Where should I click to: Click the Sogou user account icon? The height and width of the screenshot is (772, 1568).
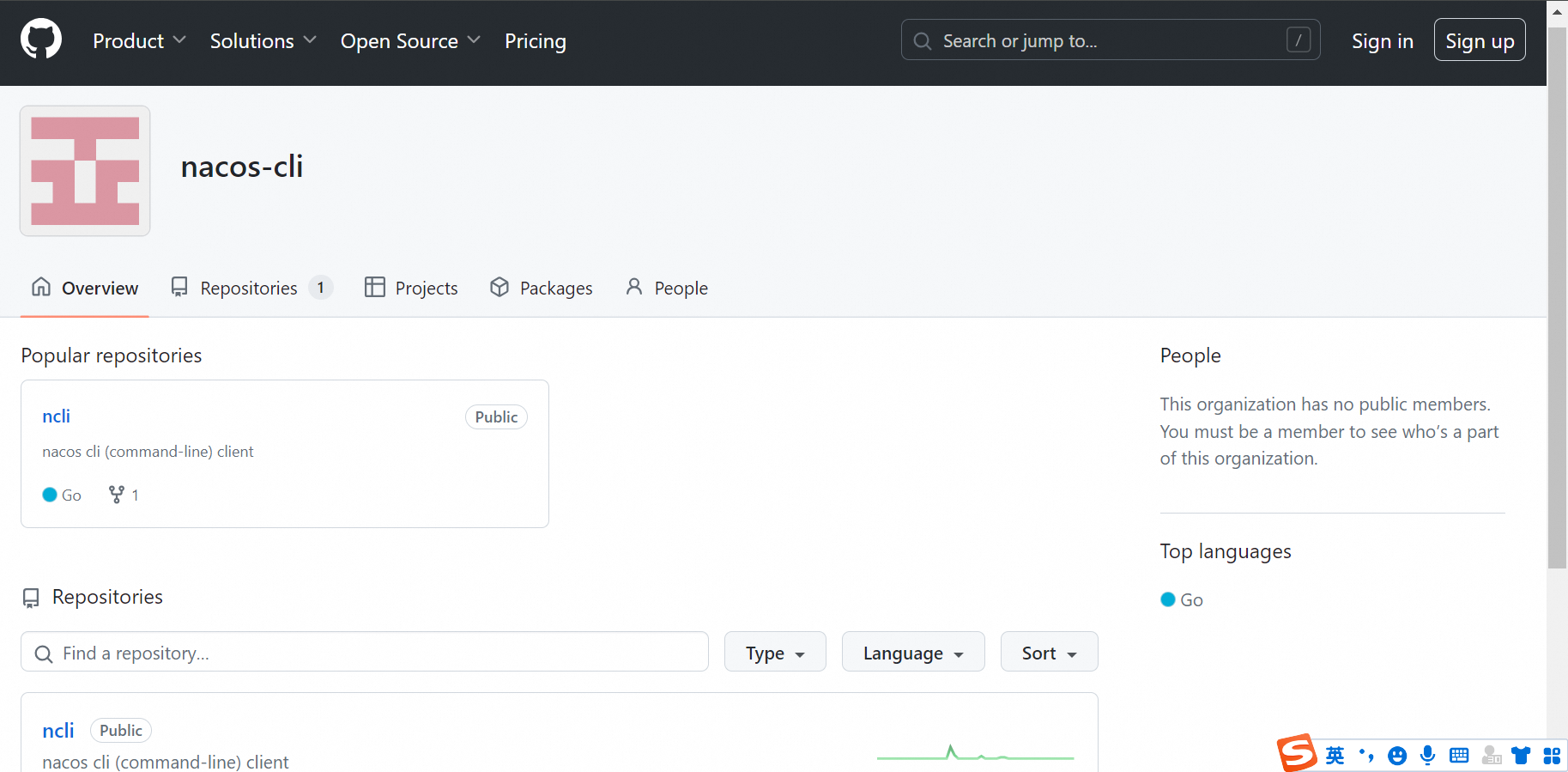[1492, 756]
